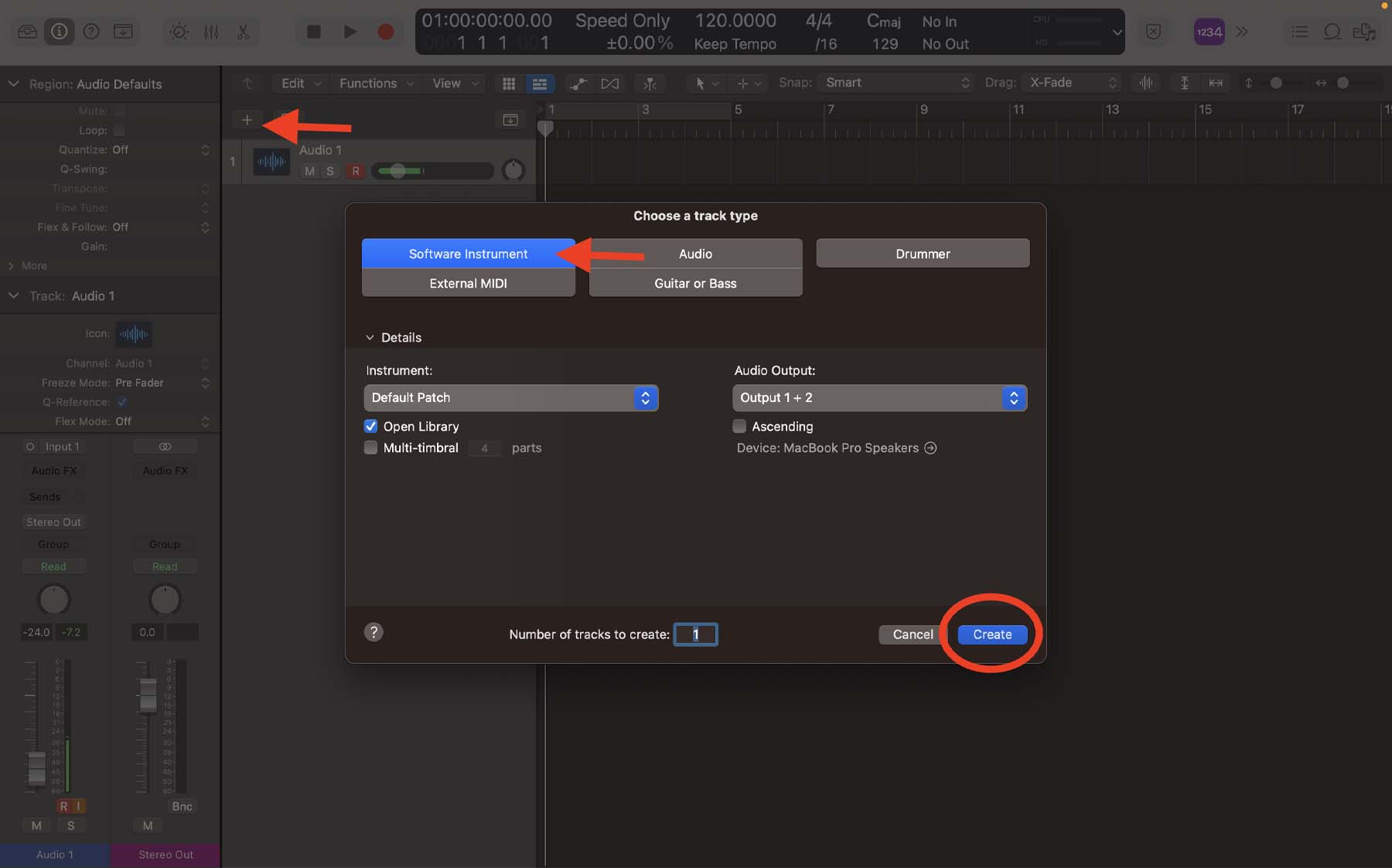Viewport: 1392px width, 868px height.
Task: Click the Cancel button
Action: click(913, 635)
